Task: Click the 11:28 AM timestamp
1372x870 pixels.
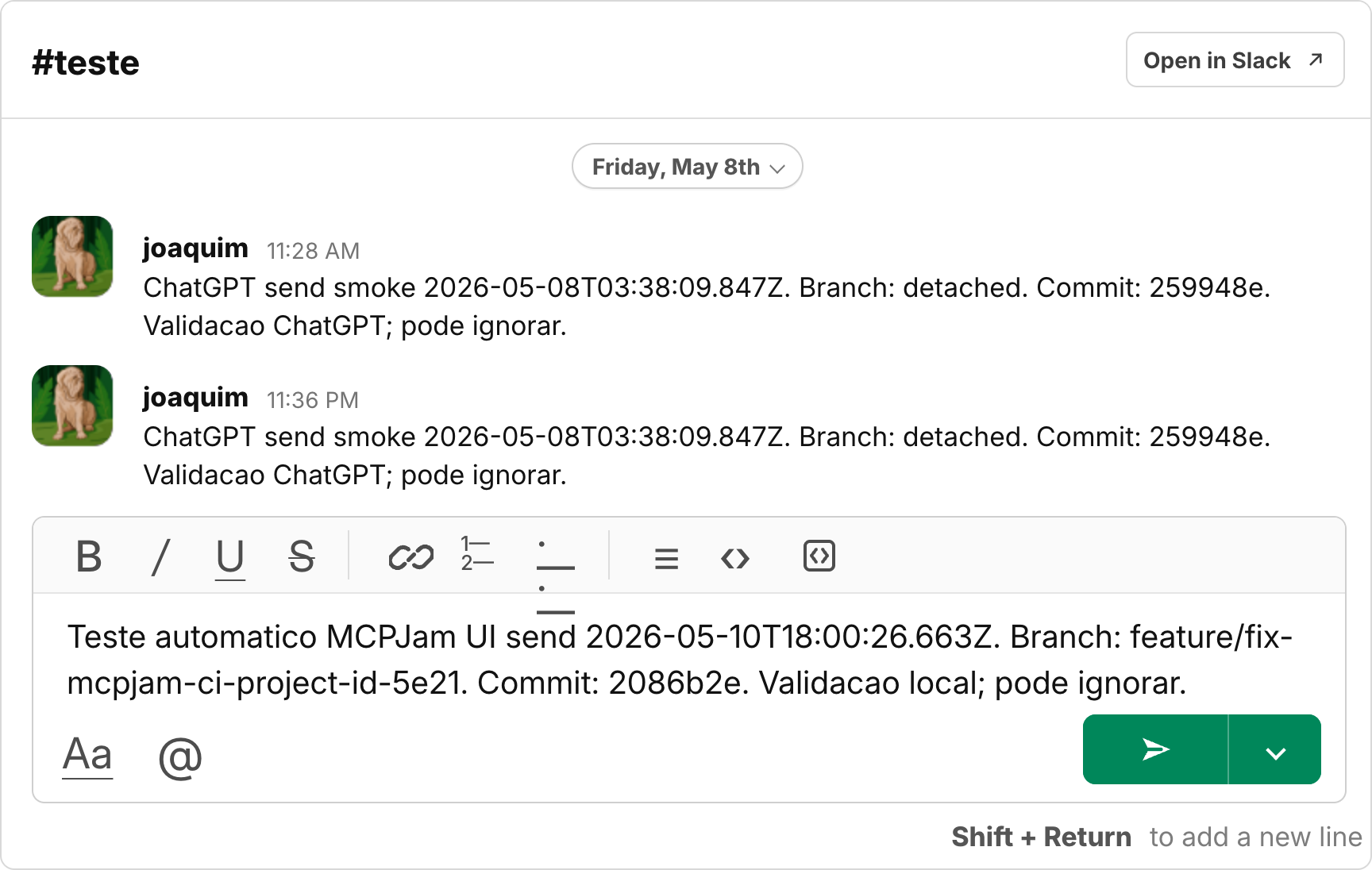Action: pyautogui.click(x=313, y=251)
